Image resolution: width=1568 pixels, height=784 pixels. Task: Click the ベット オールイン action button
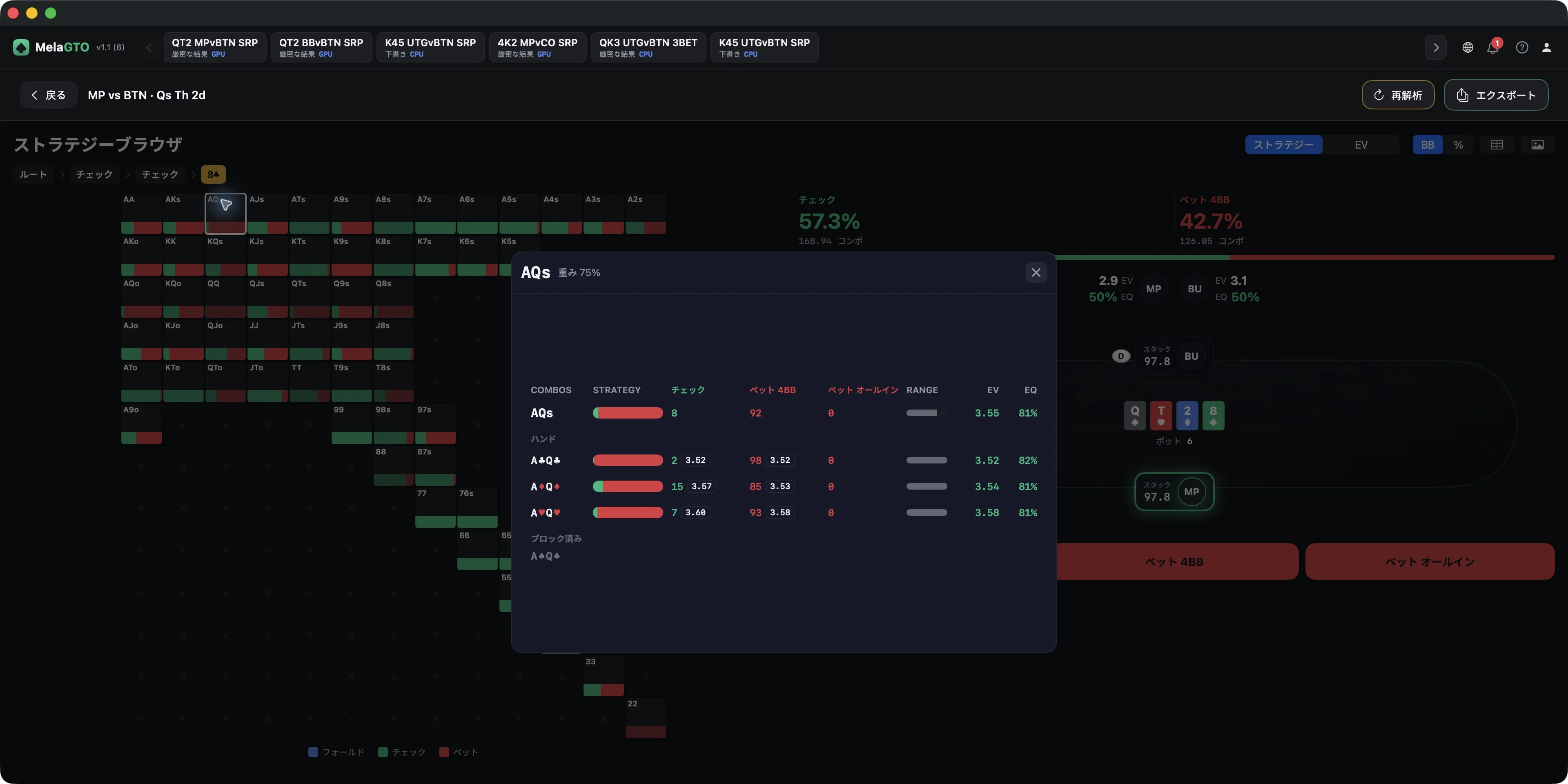click(1430, 561)
